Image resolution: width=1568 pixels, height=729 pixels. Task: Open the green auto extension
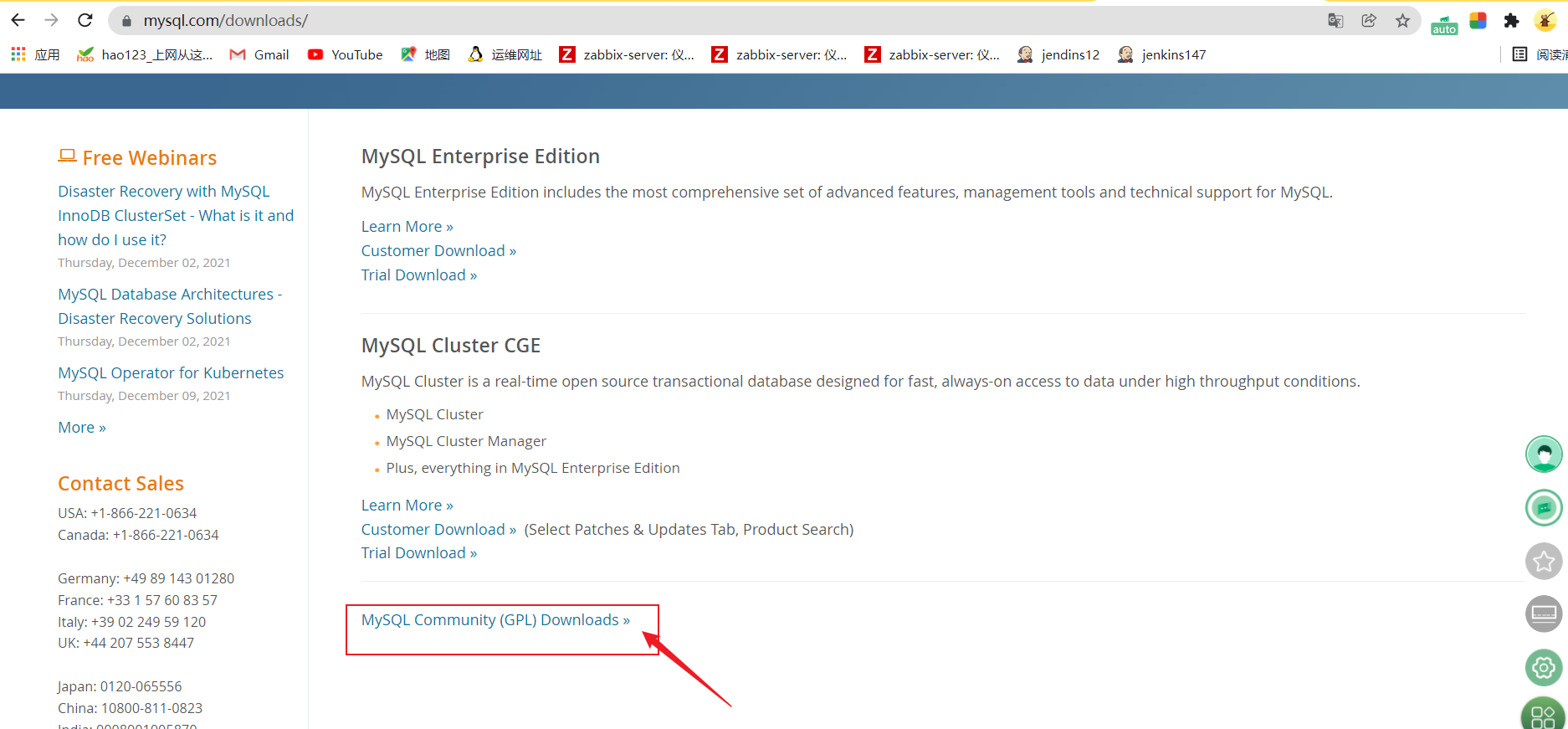pos(1444,23)
